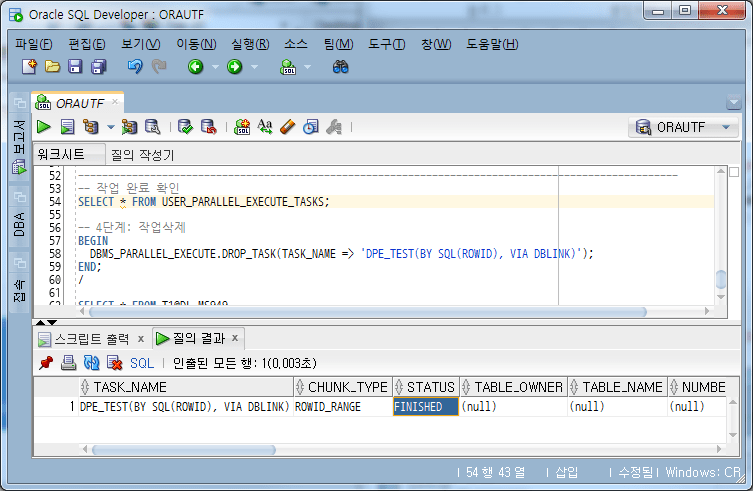This screenshot has height=491, width=753.
Task: Select the TASK_NAME column header
Action: pos(187,387)
